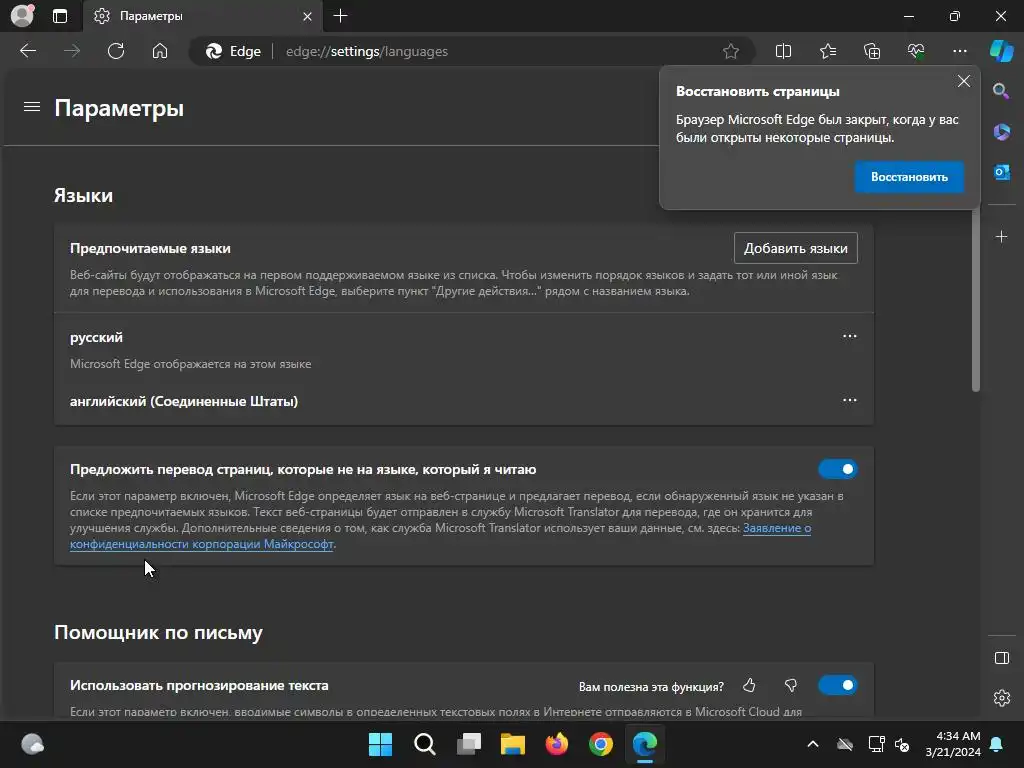Screen dimensions: 1024x768
Task: Launch Google Chrome from taskbar
Action: tap(601, 744)
